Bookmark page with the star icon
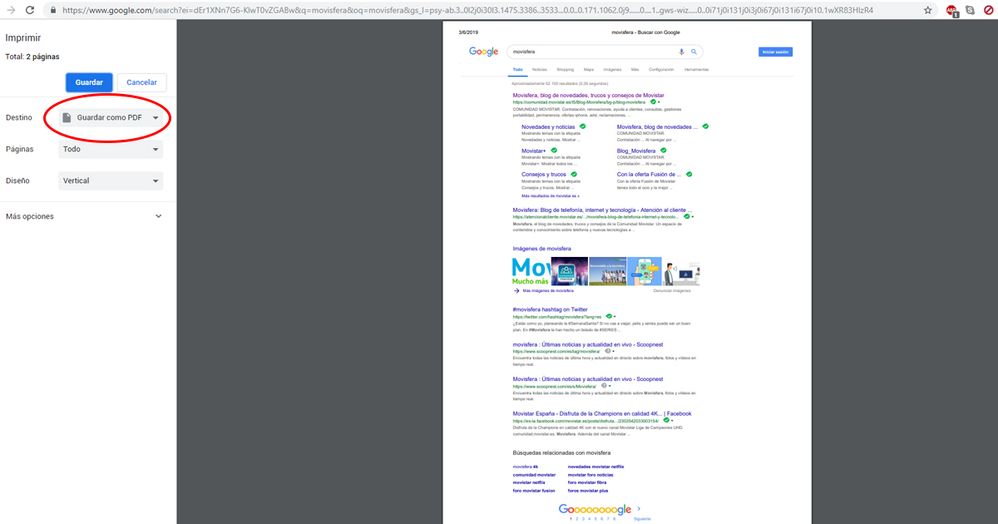This screenshot has width=998, height=524. tap(928, 10)
